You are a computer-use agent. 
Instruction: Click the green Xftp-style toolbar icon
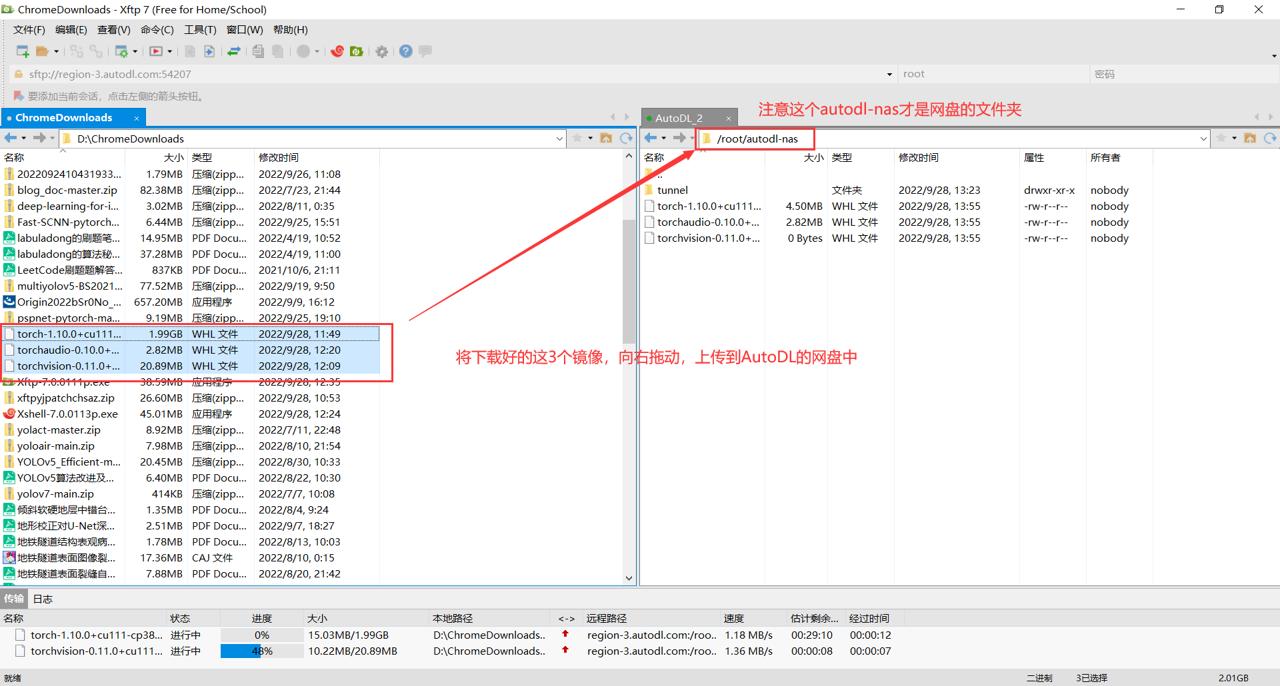point(356,51)
